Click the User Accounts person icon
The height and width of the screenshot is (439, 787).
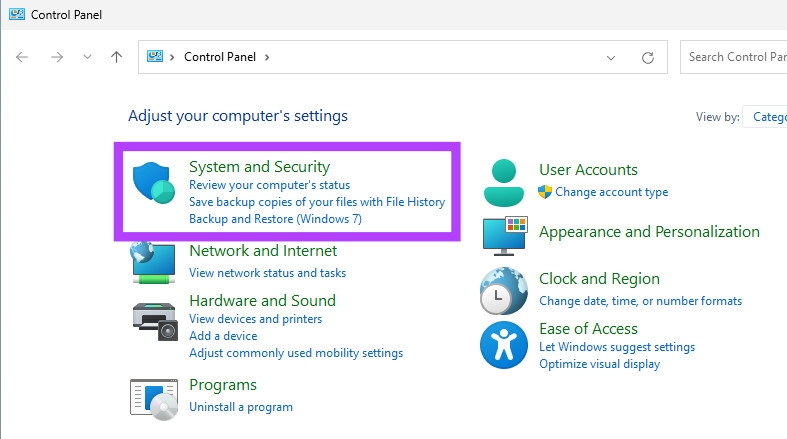tap(503, 183)
